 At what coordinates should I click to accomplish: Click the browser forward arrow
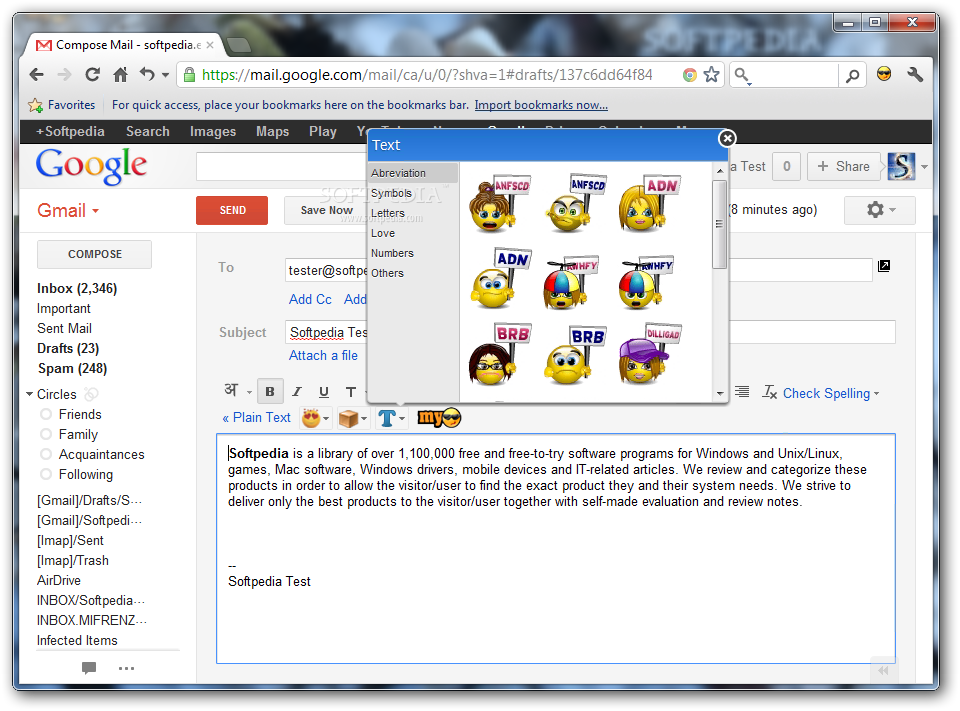point(64,75)
